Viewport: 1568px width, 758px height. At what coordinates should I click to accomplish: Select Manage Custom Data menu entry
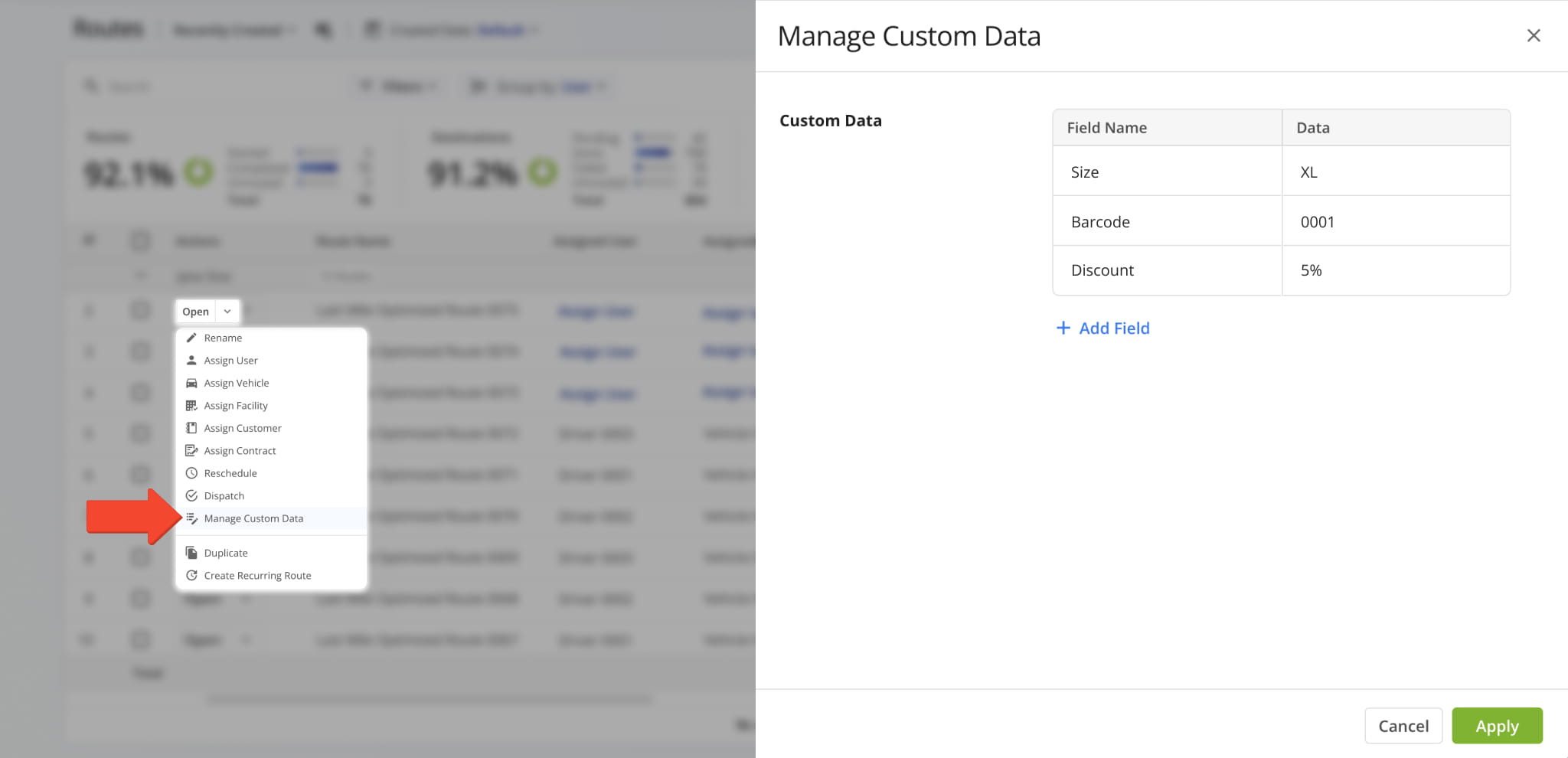click(x=253, y=518)
